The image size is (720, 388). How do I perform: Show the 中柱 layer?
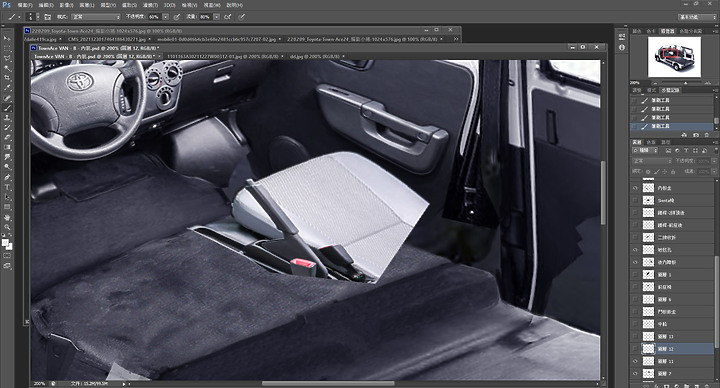pyautogui.click(x=635, y=324)
